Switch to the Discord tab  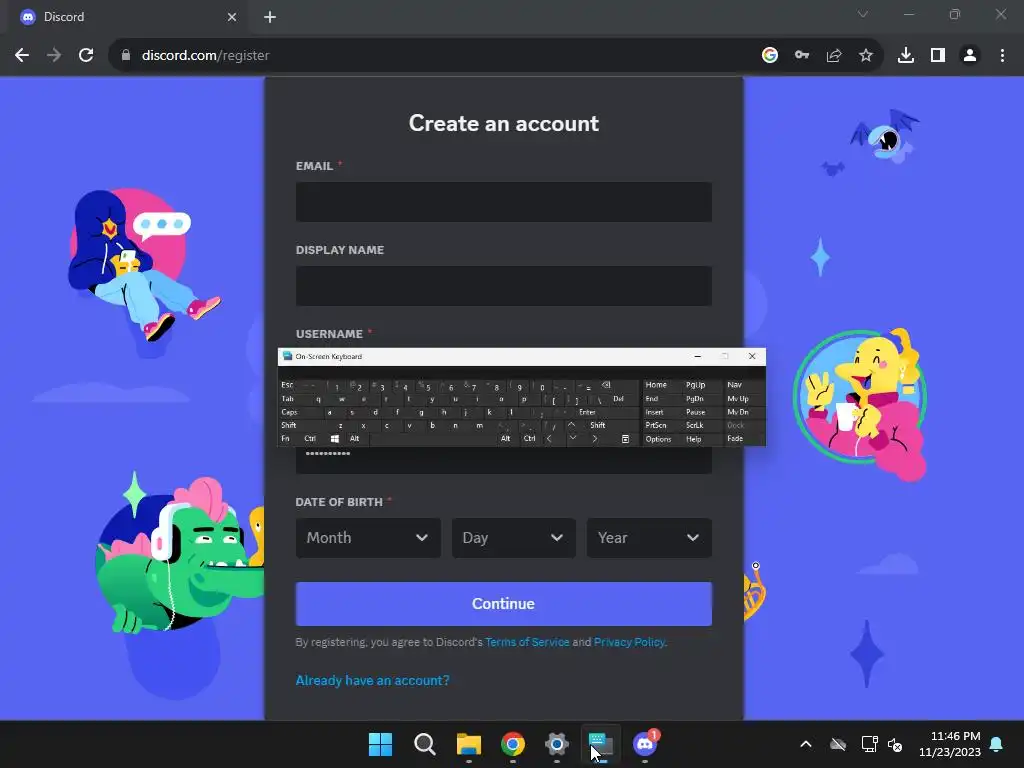coord(128,17)
